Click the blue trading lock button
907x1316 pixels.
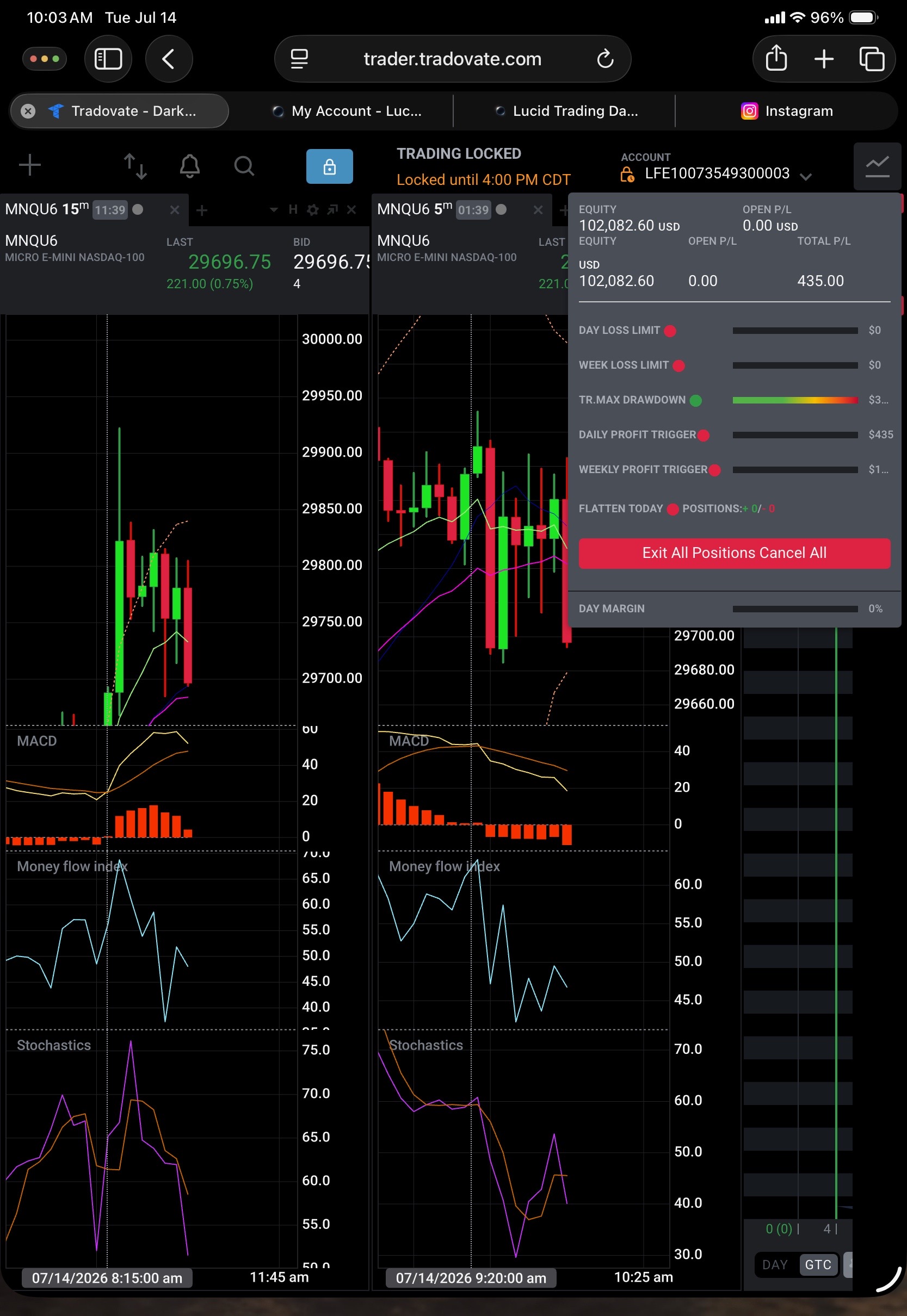coord(330,166)
